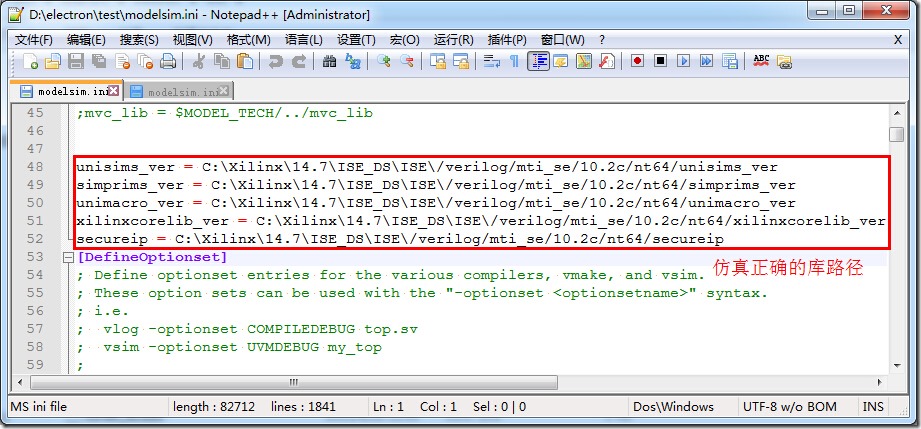Open the Replace dialog icon
The width and height of the screenshot is (921, 429).
tap(352, 61)
